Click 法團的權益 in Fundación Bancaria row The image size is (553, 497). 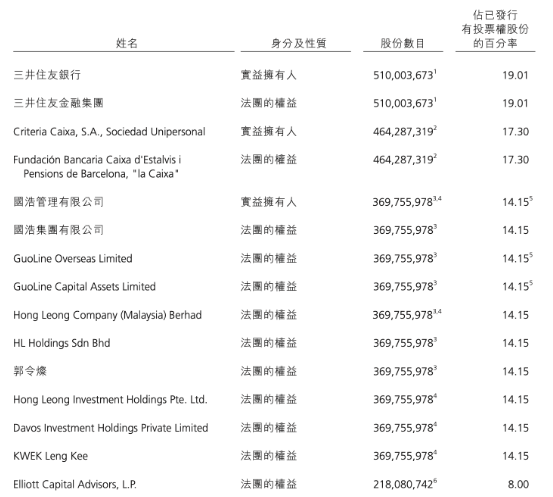click(269, 159)
